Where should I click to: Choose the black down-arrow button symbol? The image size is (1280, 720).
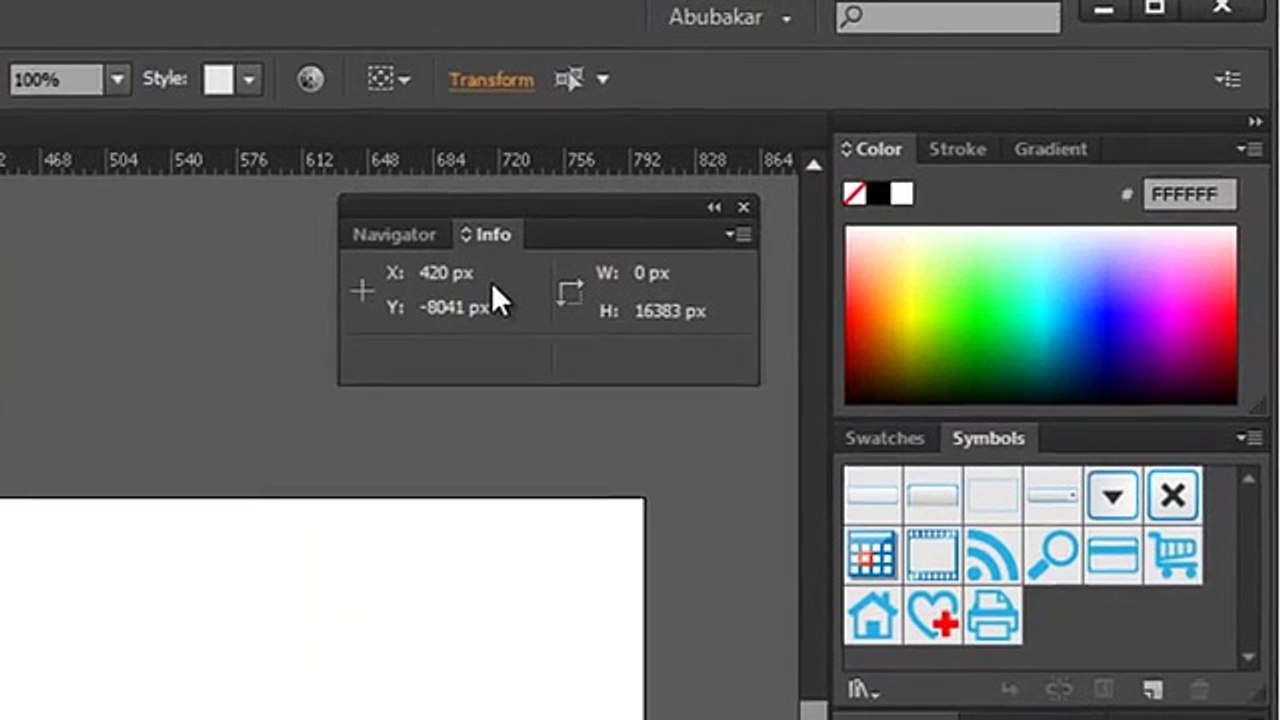pyautogui.click(x=1112, y=495)
